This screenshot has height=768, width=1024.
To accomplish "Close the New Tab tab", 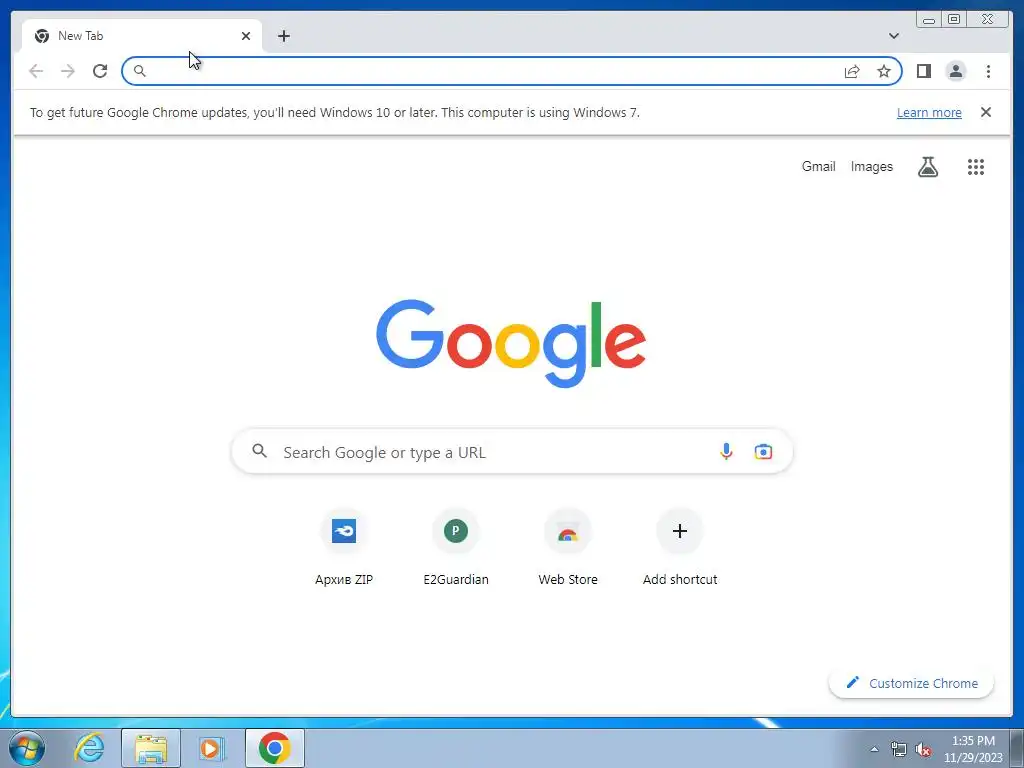I will (x=246, y=36).
